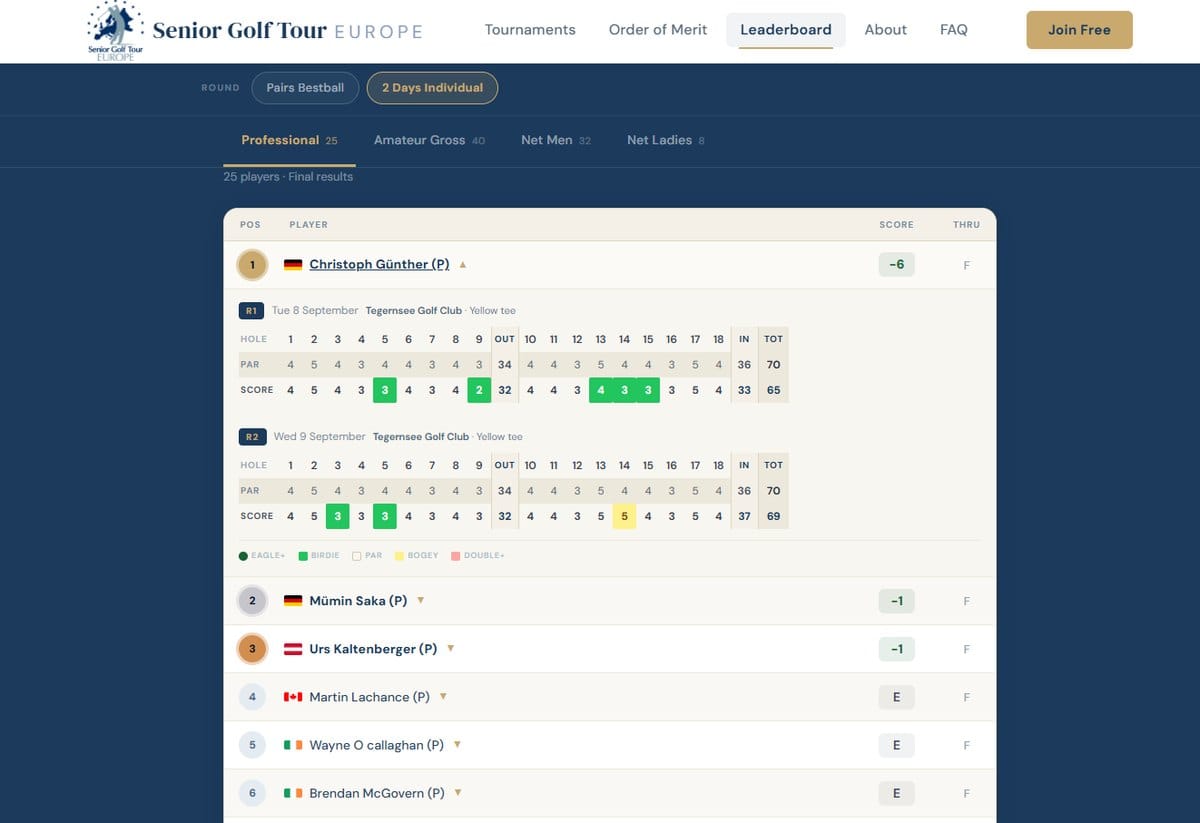The image size is (1200, 823).
Task: Click Austrian flag beside Urs Kaltenberger
Action: point(293,649)
